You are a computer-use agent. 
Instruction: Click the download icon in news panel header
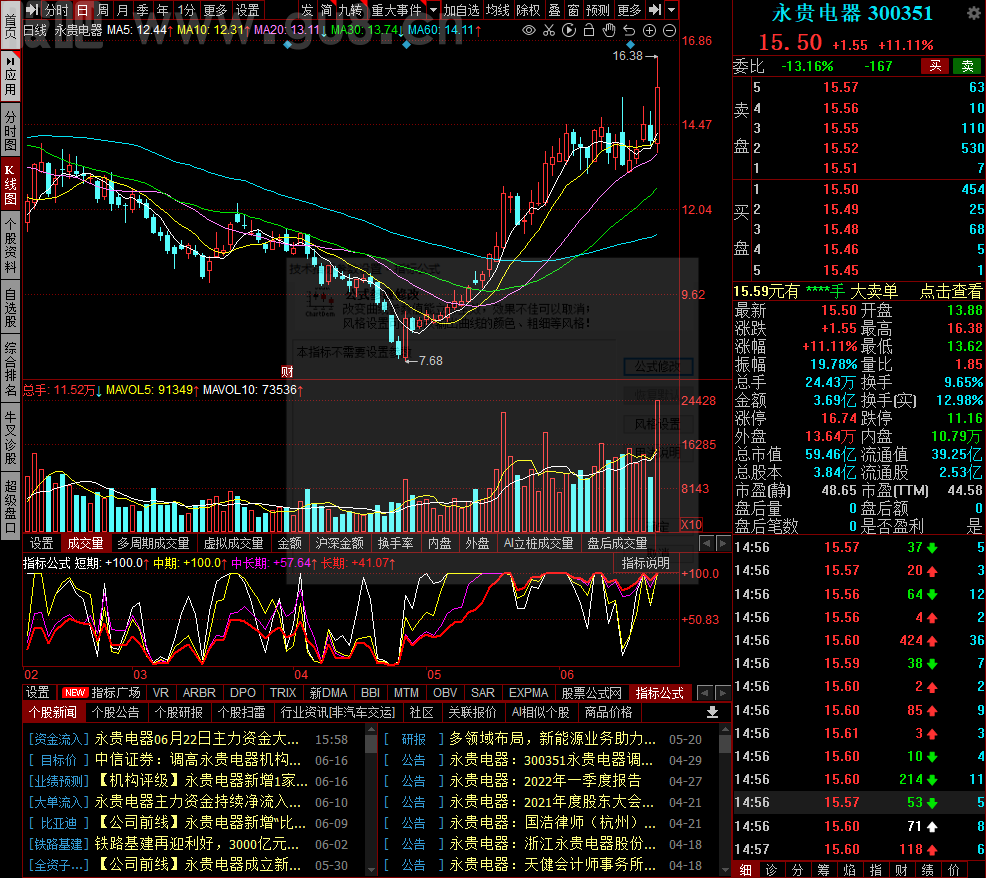pyautogui.click(x=712, y=712)
